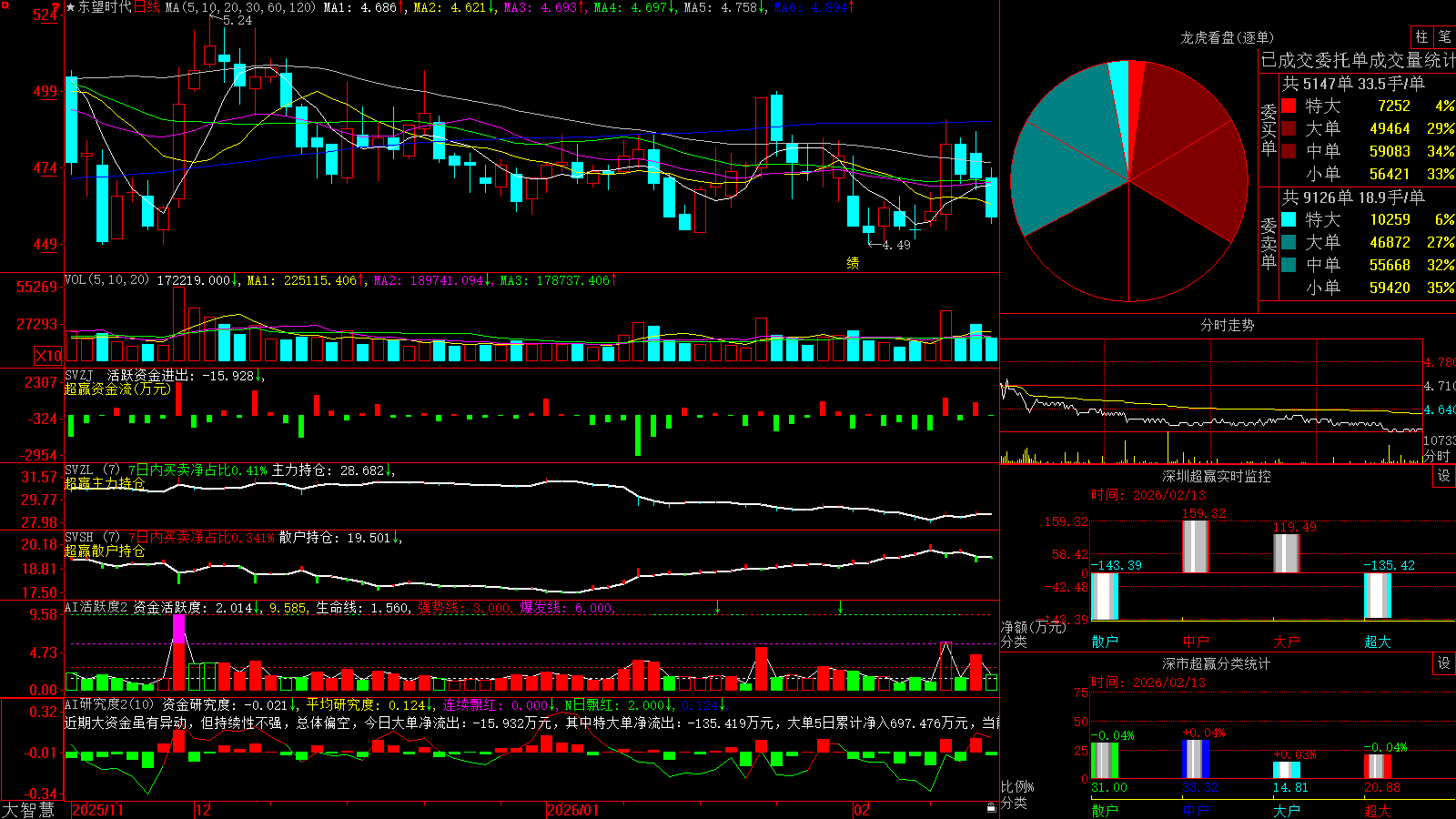The width and height of the screenshot is (1456, 819).
Task: Click the star icon before 东望时代
Action: click(x=71, y=7)
